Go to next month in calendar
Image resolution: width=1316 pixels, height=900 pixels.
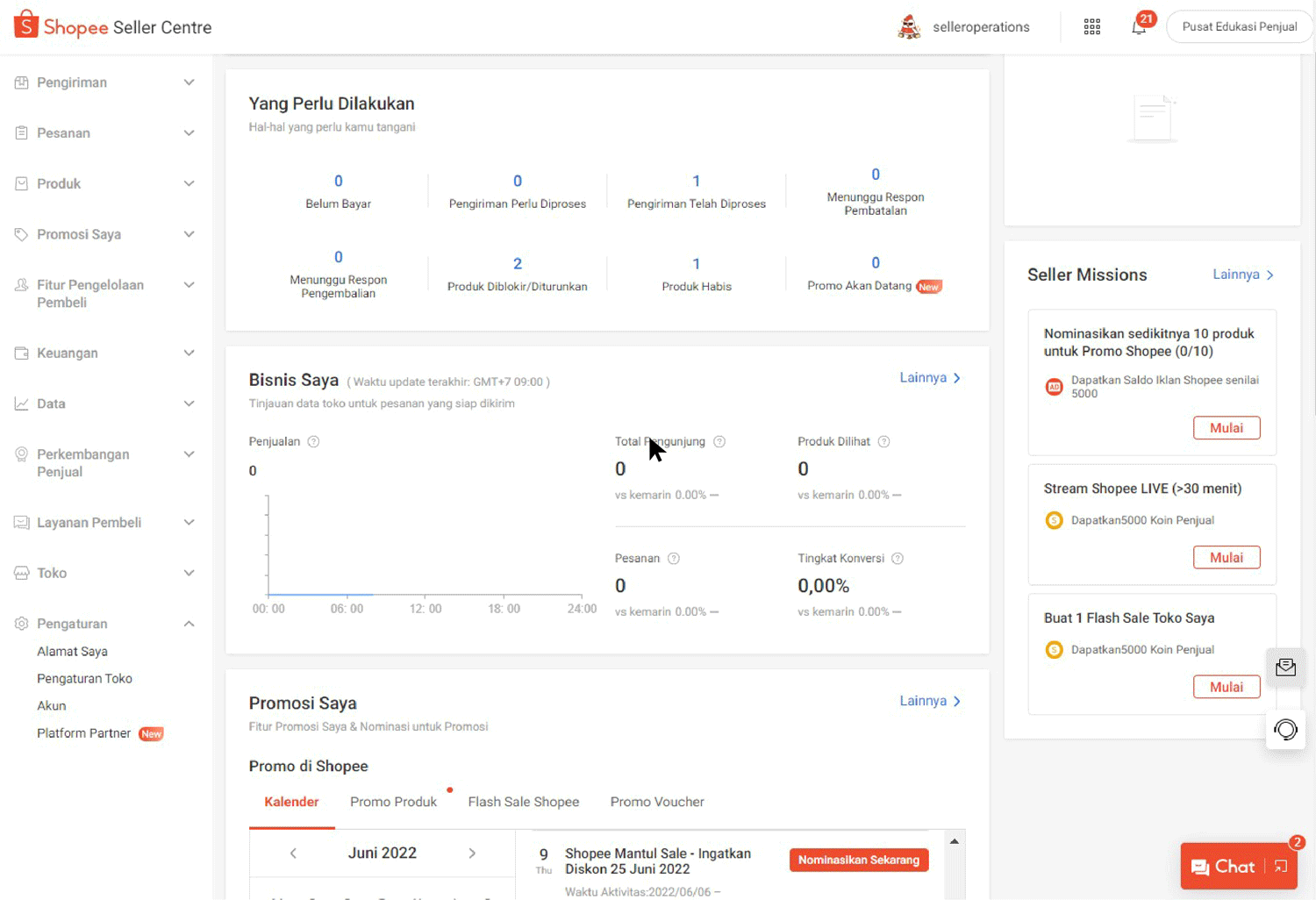pos(472,854)
